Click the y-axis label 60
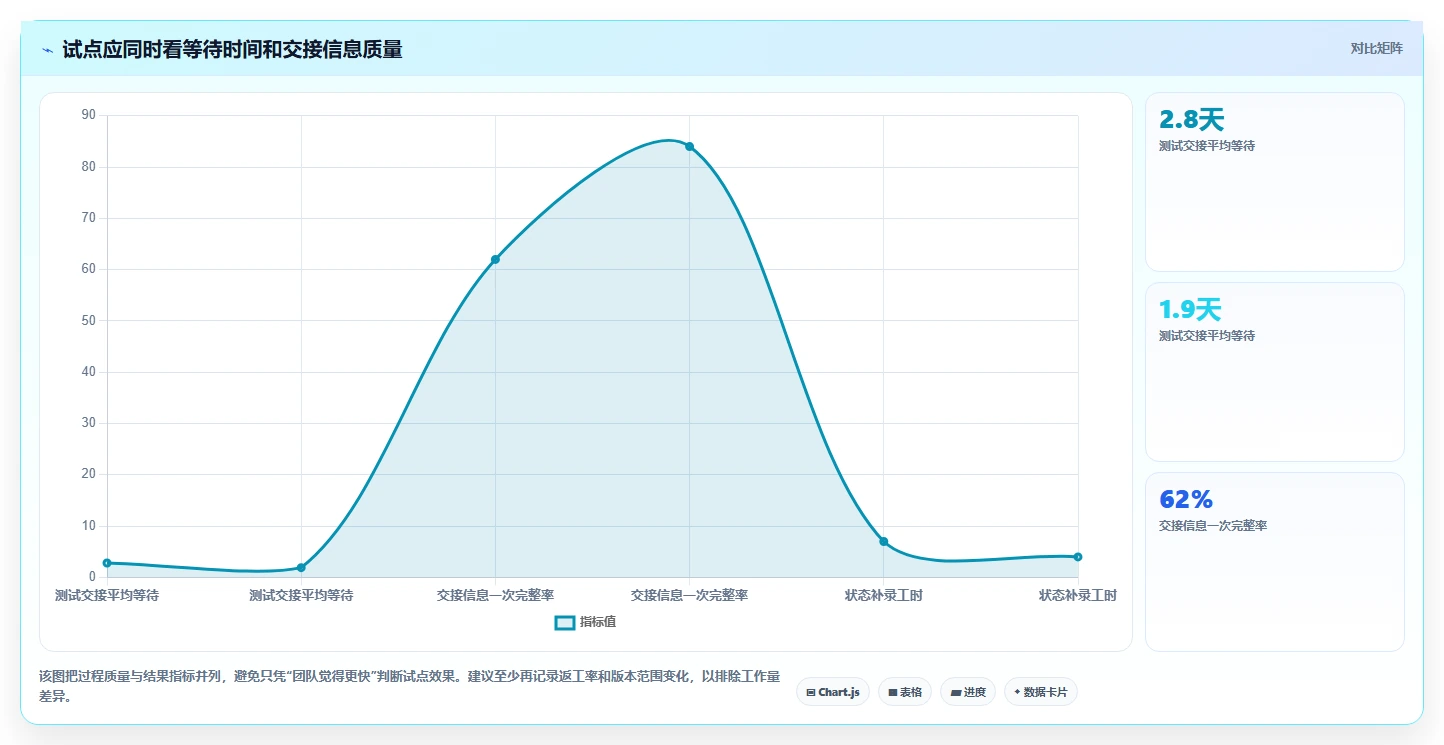 click(x=89, y=269)
